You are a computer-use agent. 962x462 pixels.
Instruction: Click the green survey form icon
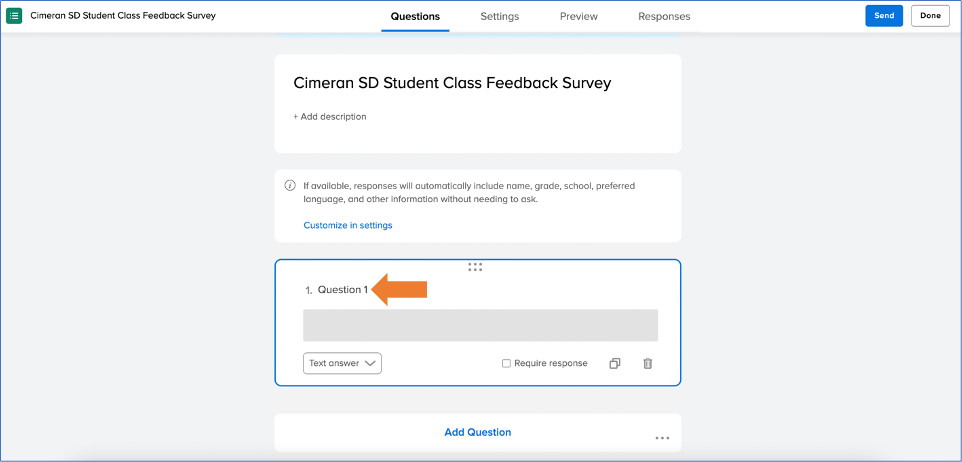14,16
